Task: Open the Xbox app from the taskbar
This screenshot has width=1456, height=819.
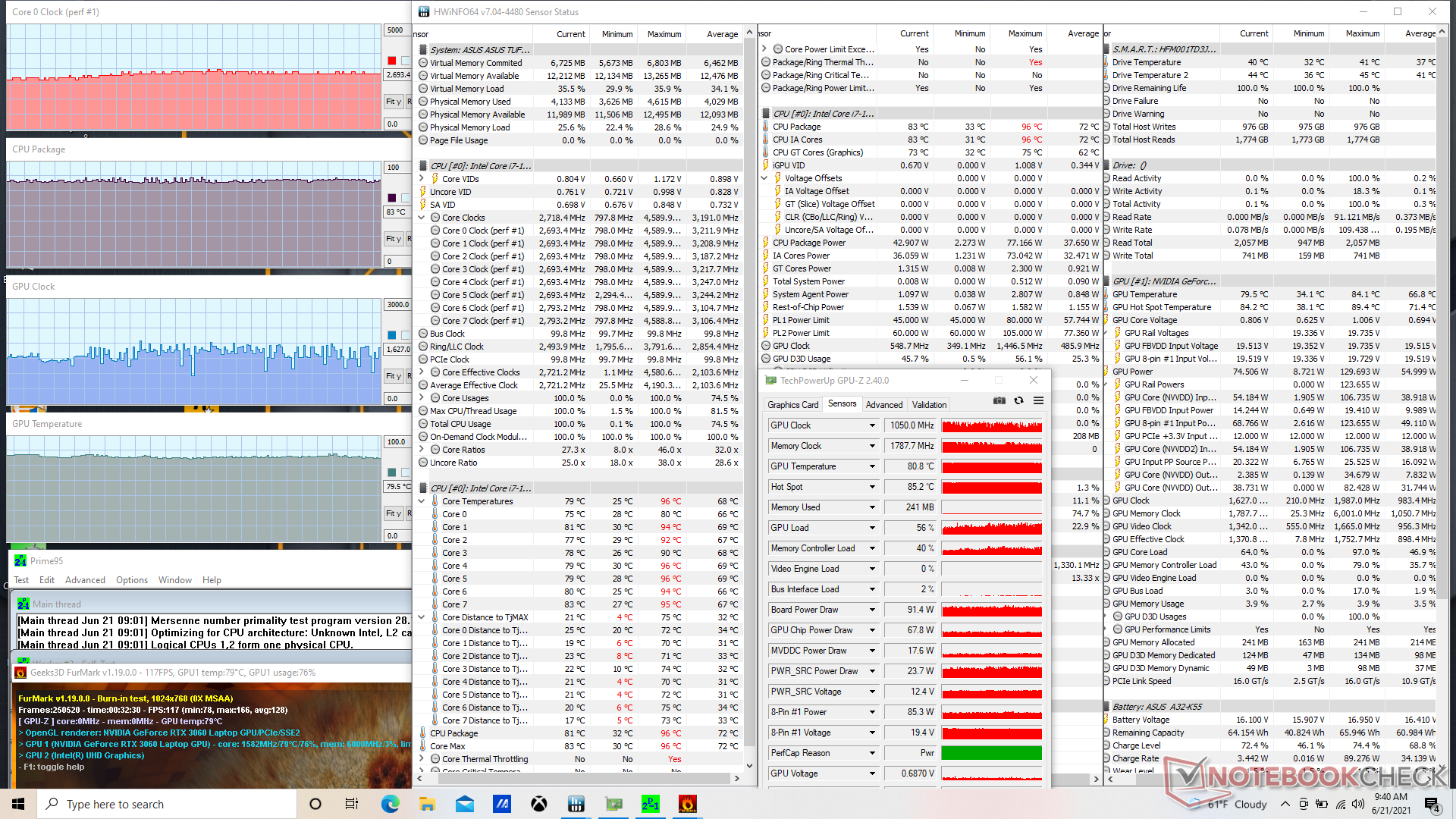Action: 538,804
